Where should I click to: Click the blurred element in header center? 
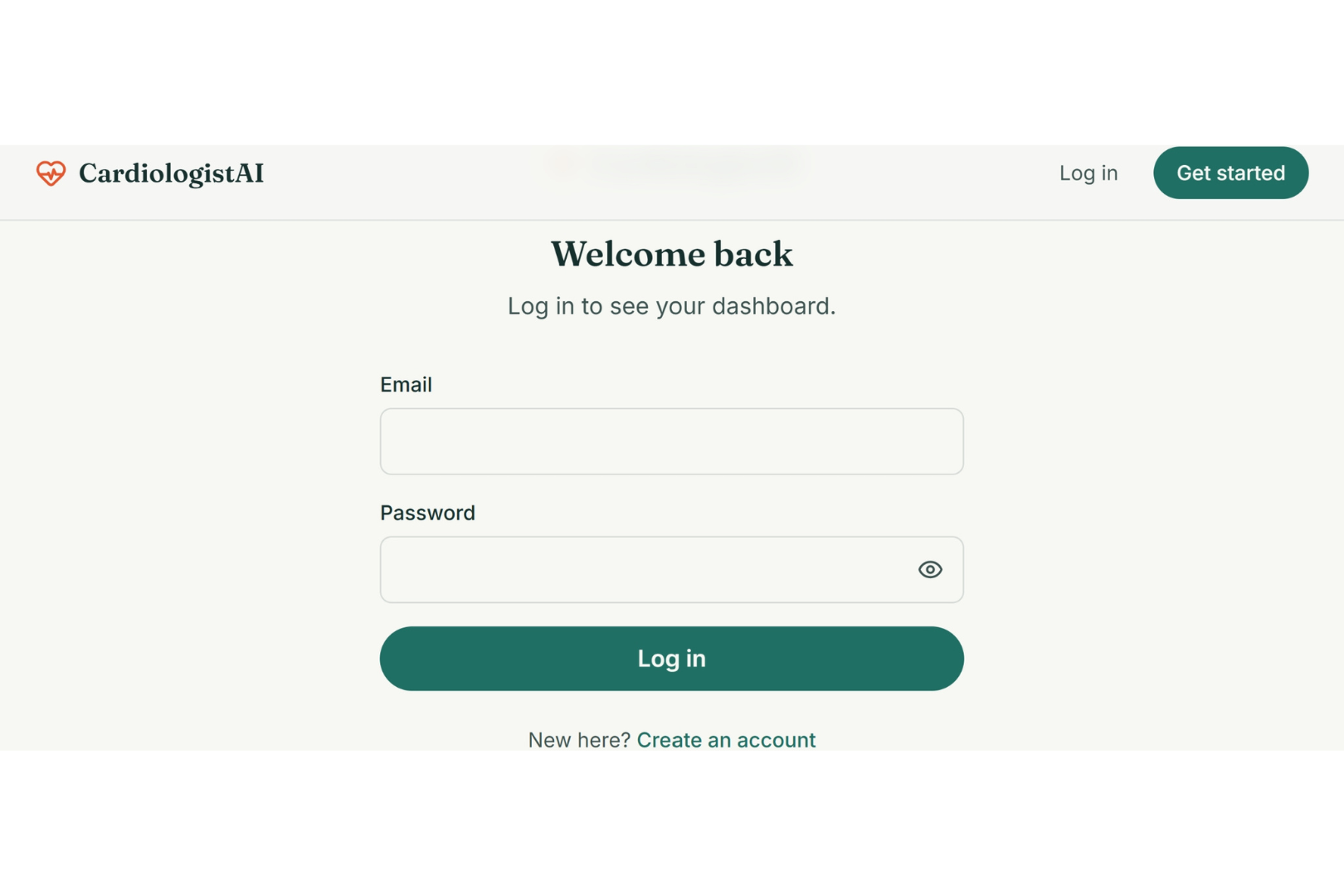676,164
